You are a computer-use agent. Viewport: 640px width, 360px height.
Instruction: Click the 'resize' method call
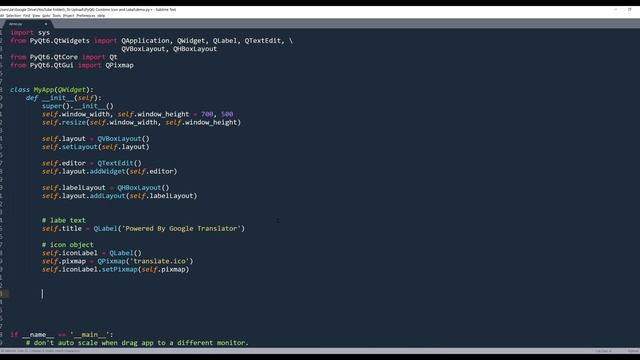point(74,122)
